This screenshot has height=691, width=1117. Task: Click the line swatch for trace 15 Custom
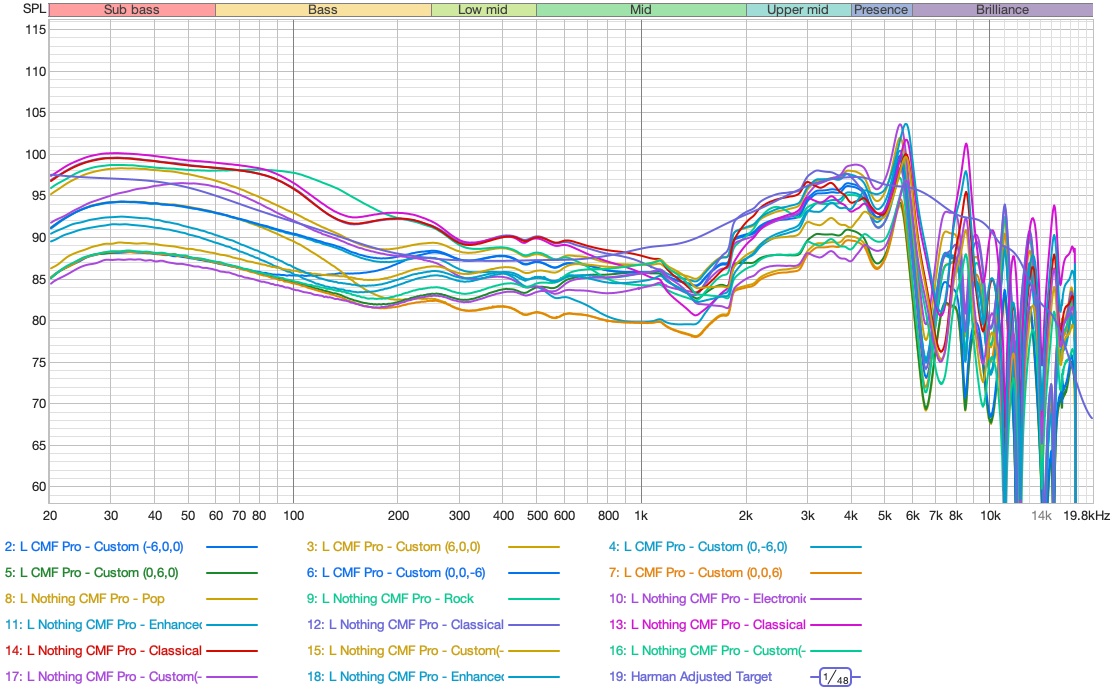pos(534,651)
